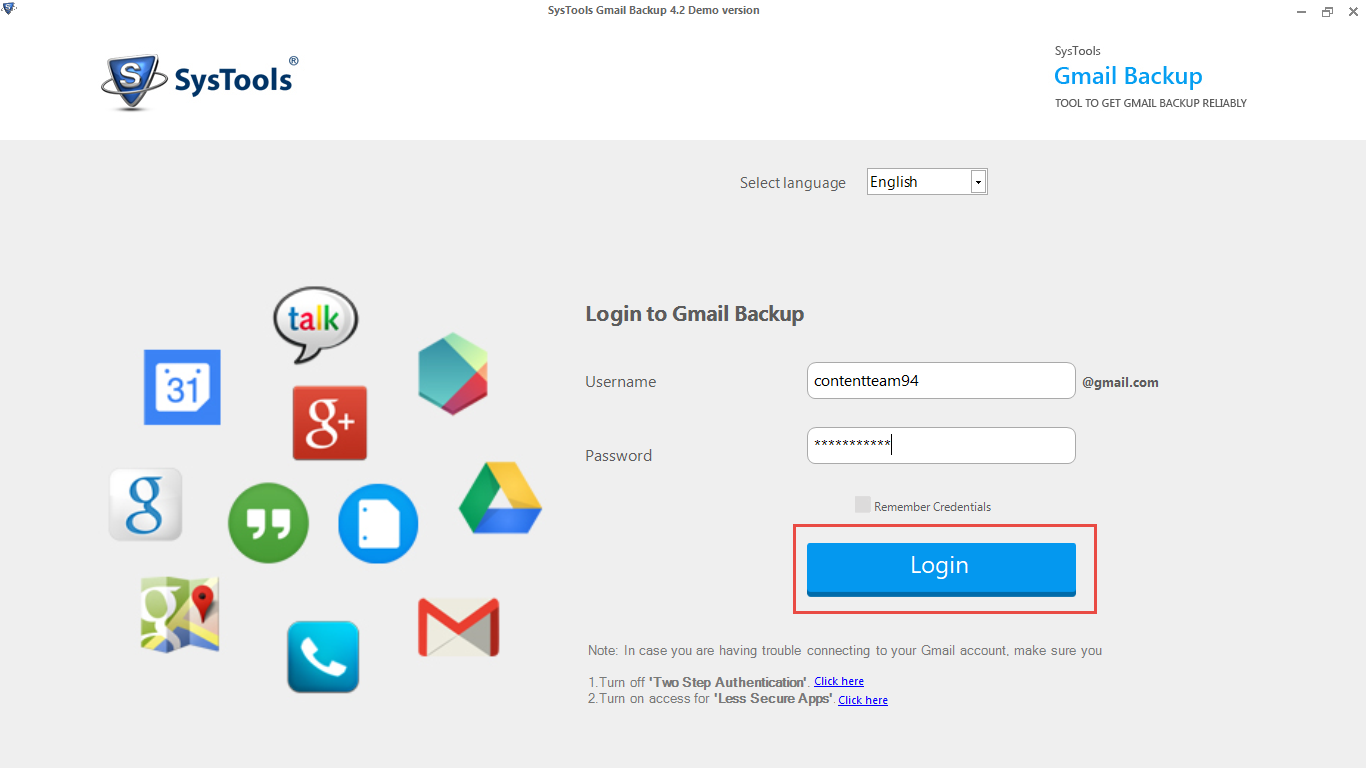Close the SysTools Gmail Backup window
The image size is (1366, 768).
coord(1352,12)
